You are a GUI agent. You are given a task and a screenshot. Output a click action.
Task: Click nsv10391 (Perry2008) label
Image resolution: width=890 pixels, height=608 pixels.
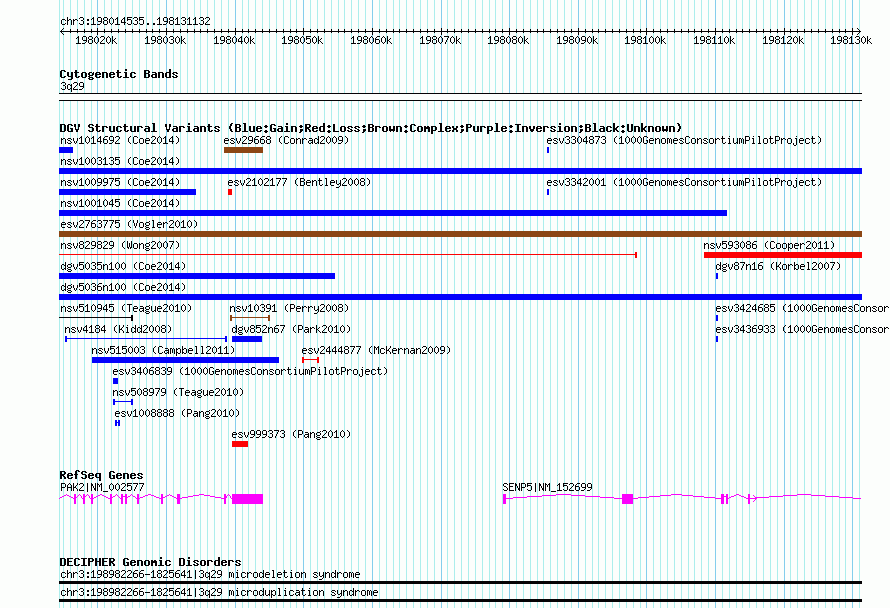coord(289,308)
